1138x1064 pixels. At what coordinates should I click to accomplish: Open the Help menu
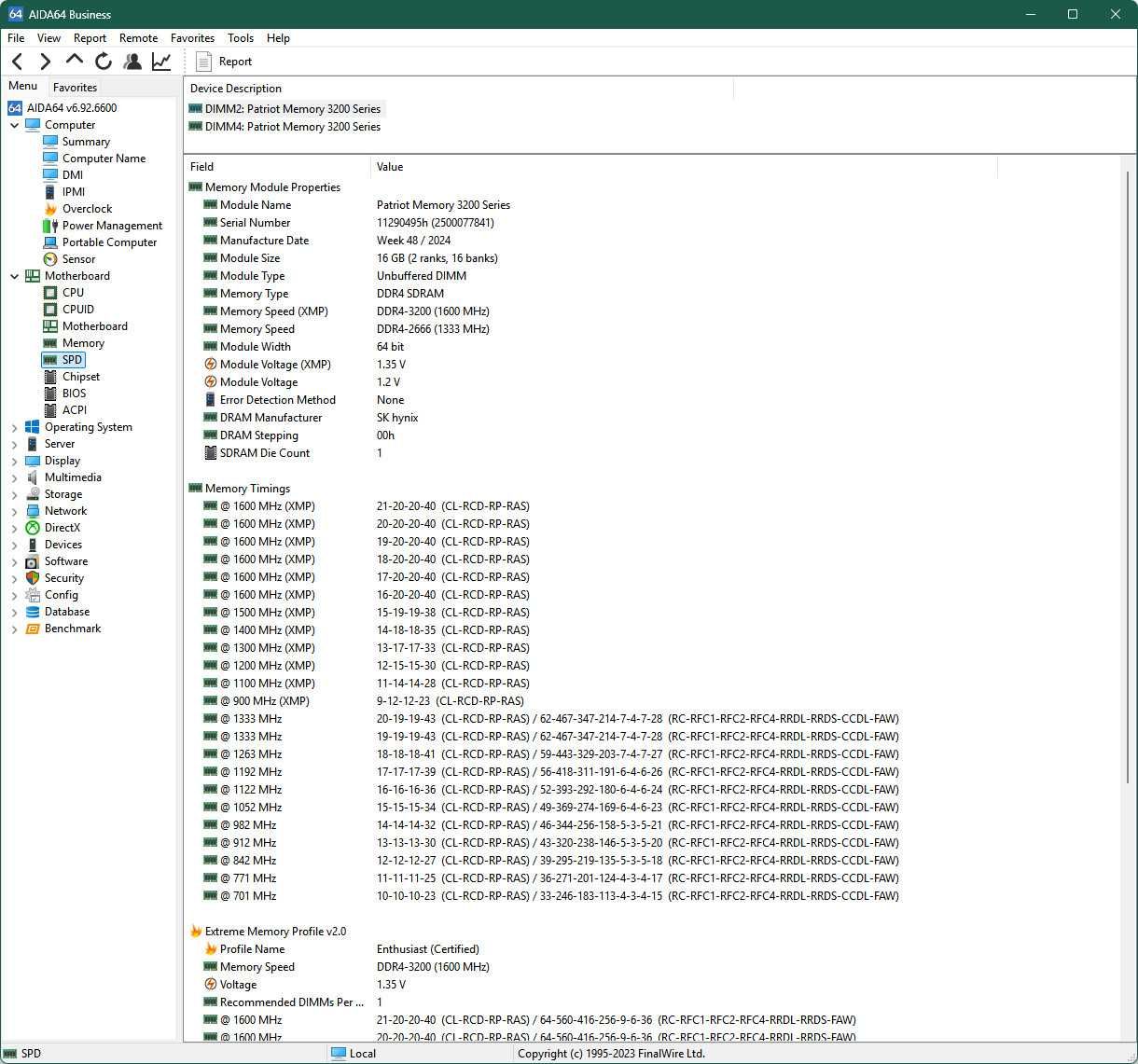click(x=278, y=38)
